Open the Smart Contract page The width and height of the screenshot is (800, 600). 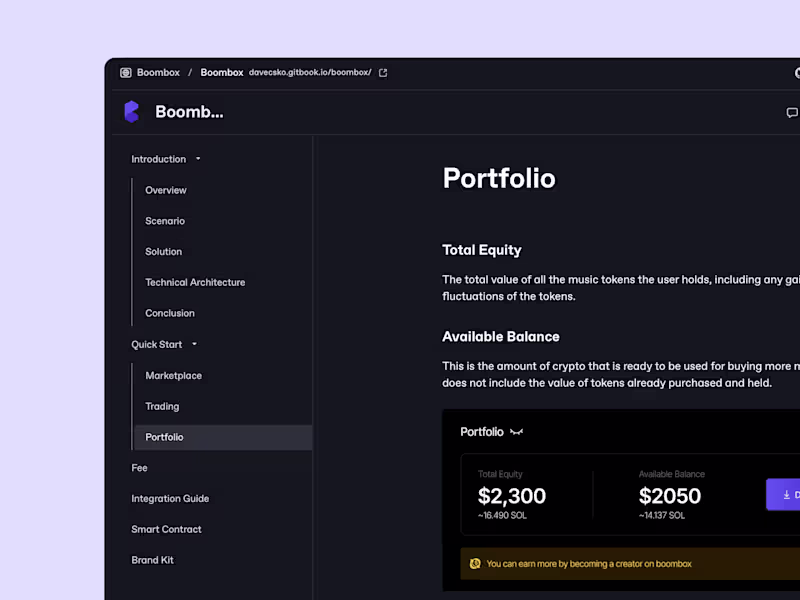[x=166, y=530]
